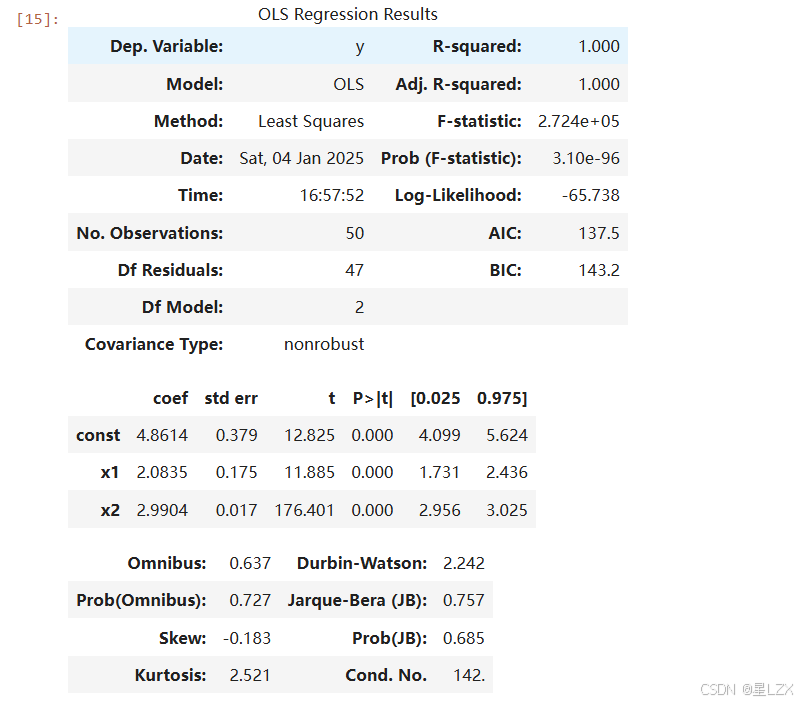The image size is (799, 703).
Task: Click the '0.975]' column header
Action: click(x=502, y=398)
